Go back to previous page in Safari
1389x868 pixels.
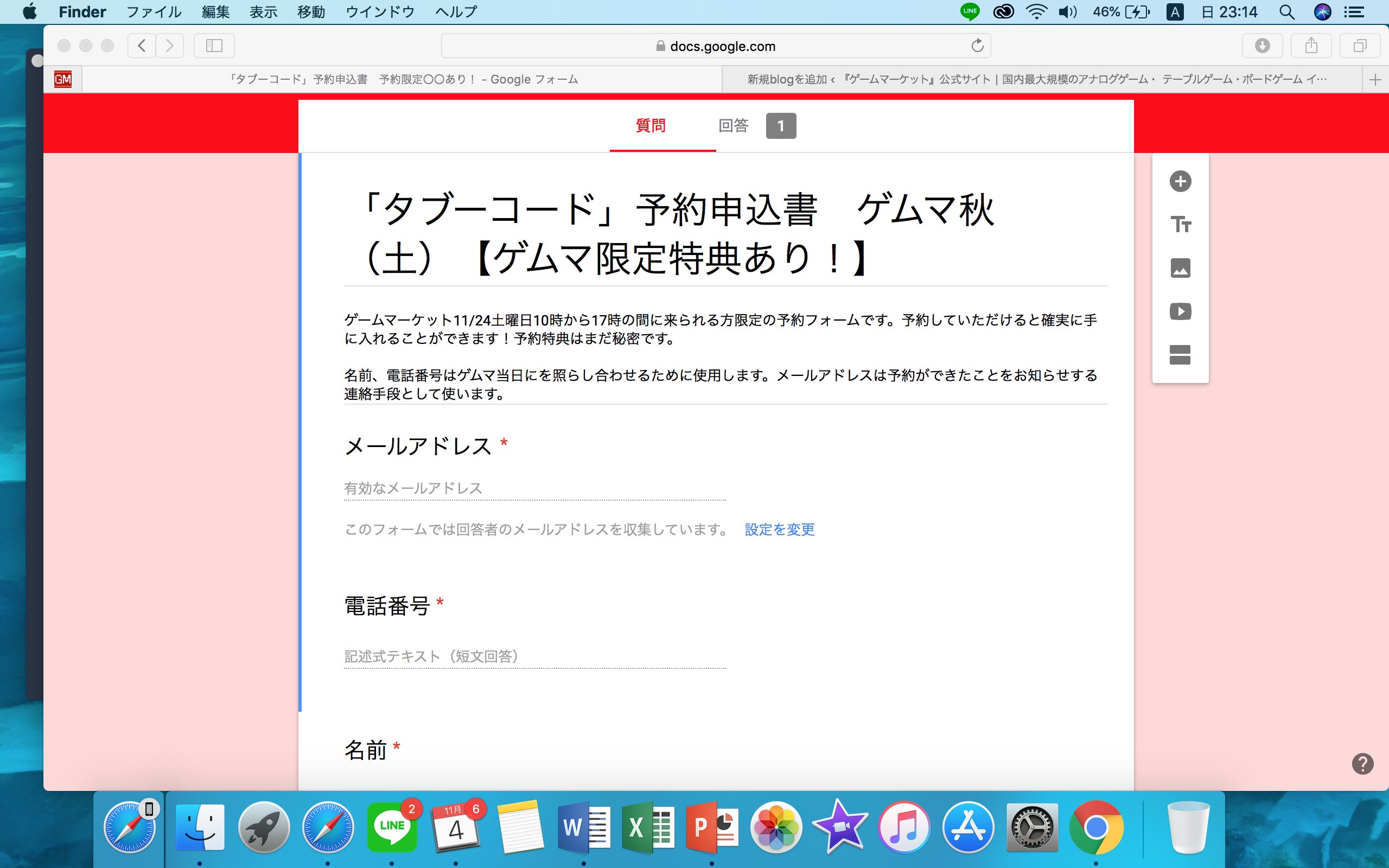pyautogui.click(x=142, y=46)
